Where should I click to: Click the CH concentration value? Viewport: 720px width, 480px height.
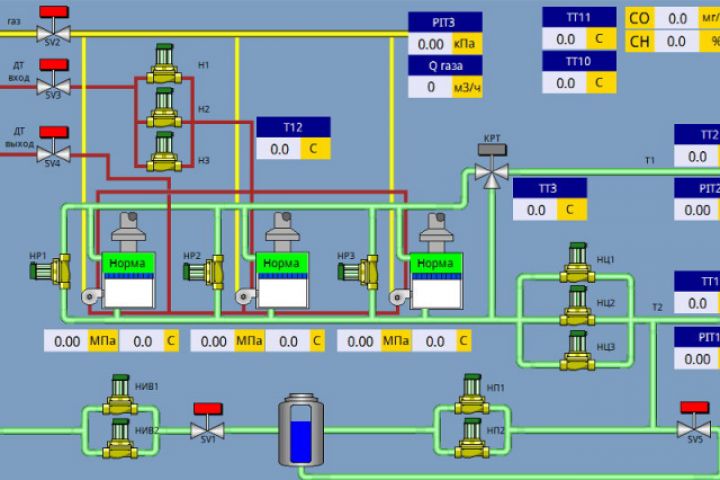point(677,41)
